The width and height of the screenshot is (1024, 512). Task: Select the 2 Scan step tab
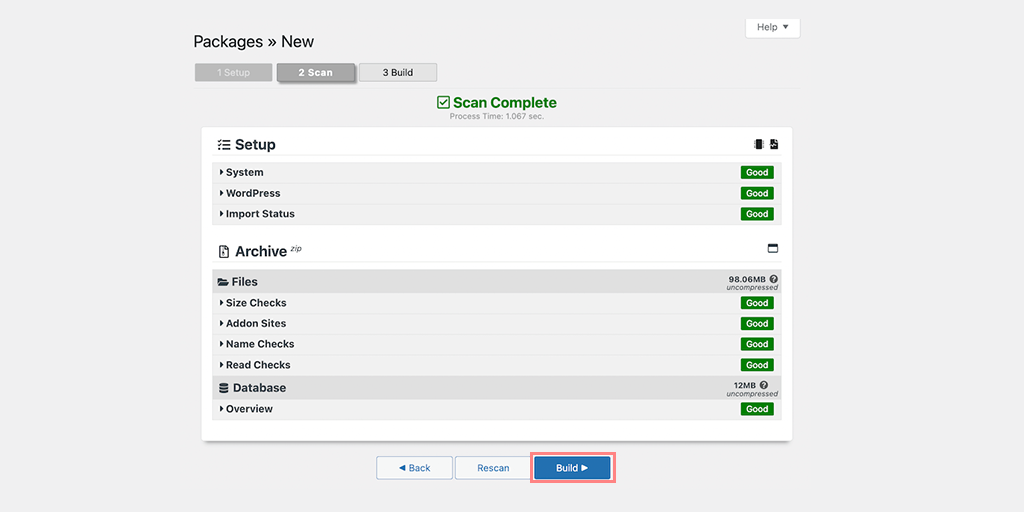315,72
